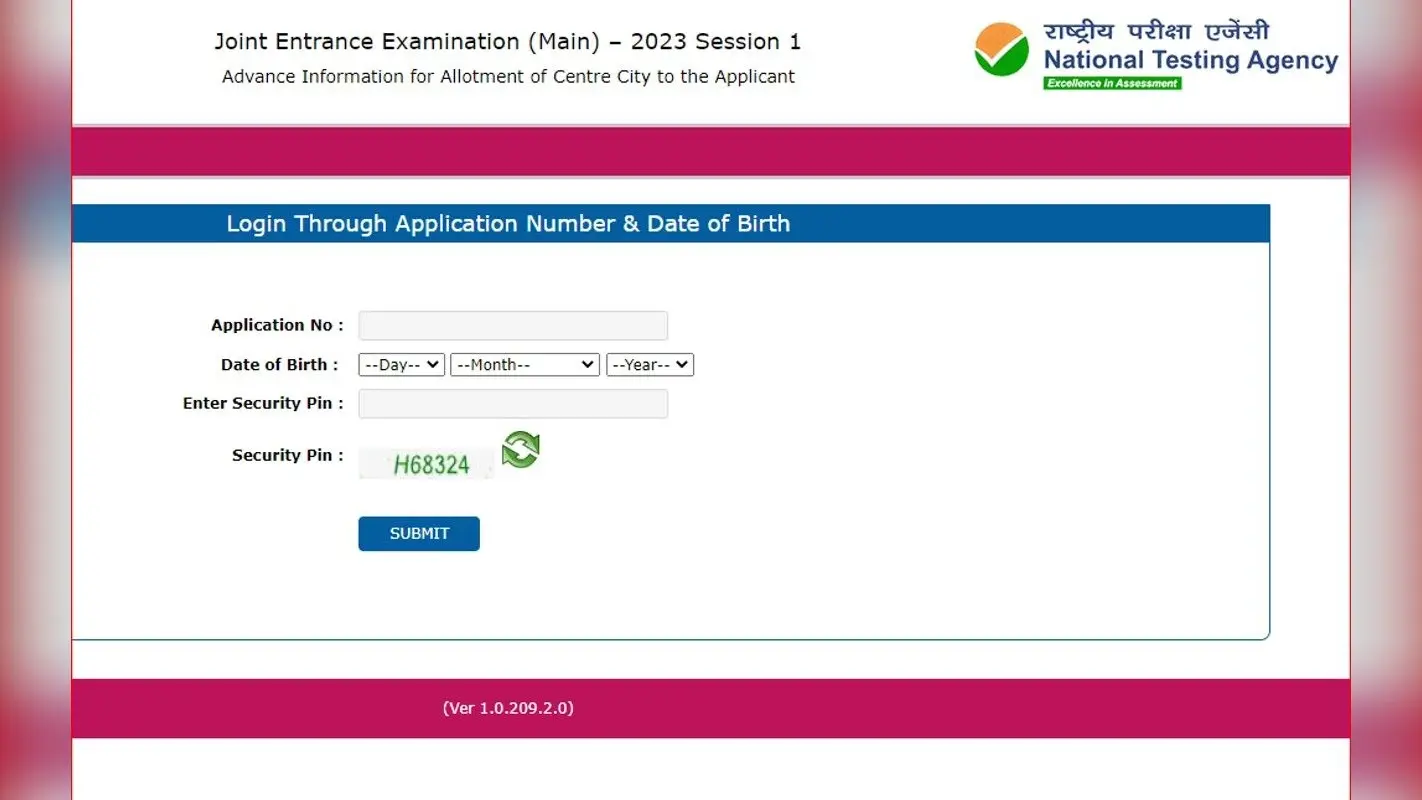Expand the Month dropdown selector
1422x800 pixels.
(x=525, y=365)
